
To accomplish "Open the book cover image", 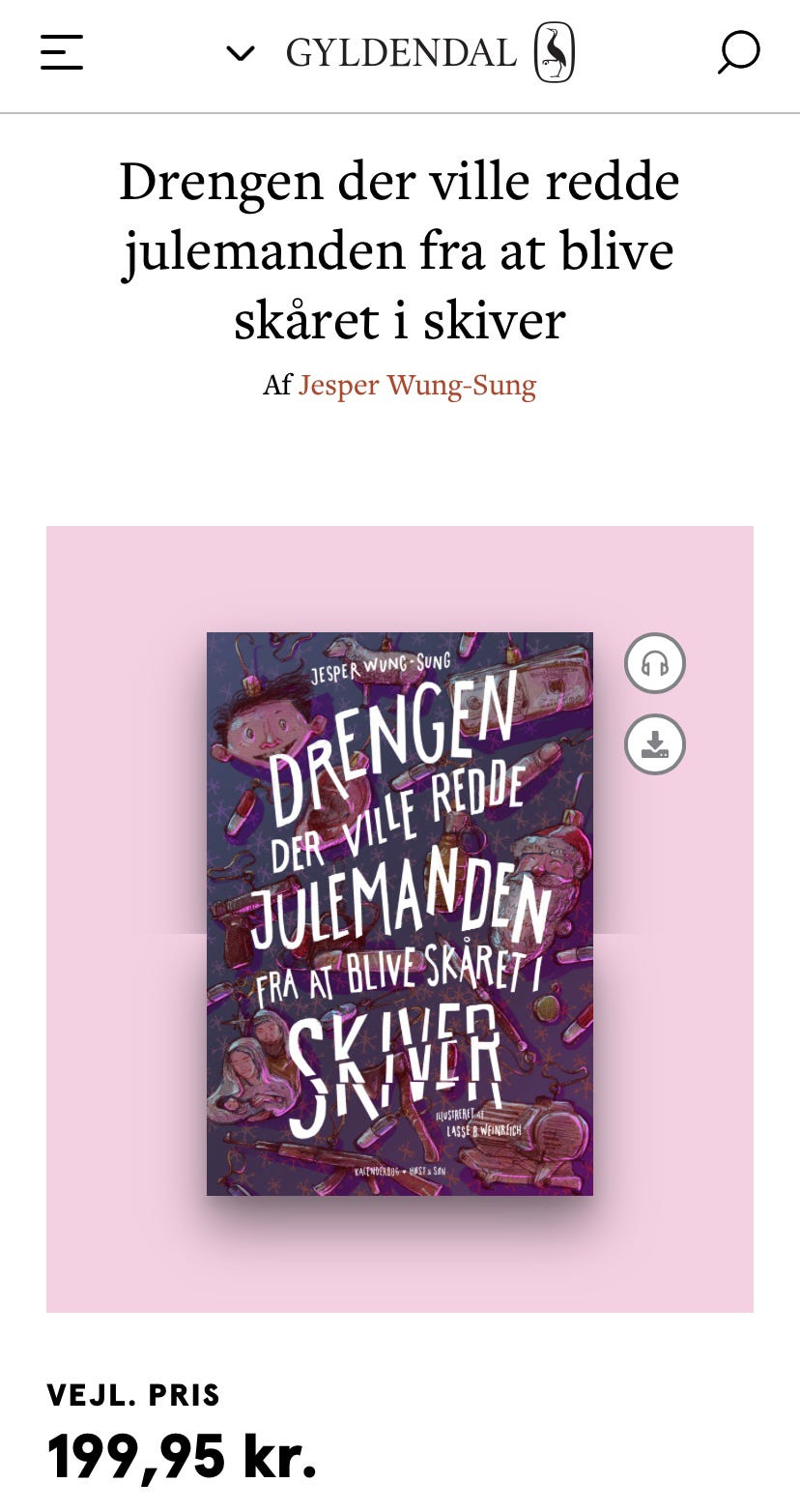I will tap(400, 914).
